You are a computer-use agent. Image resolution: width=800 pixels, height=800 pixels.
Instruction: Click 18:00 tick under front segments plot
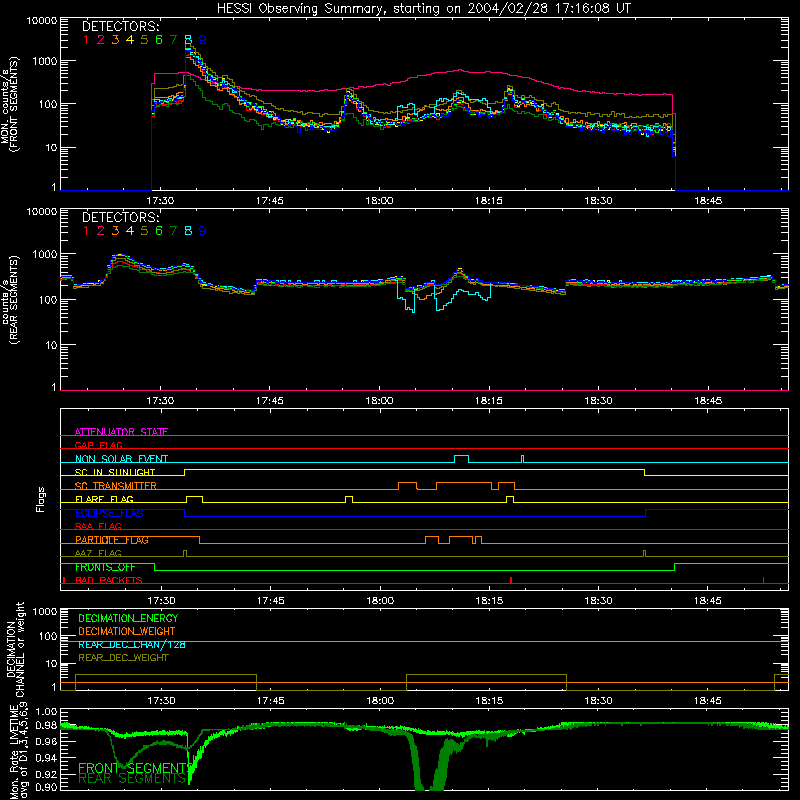[x=379, y=201]
